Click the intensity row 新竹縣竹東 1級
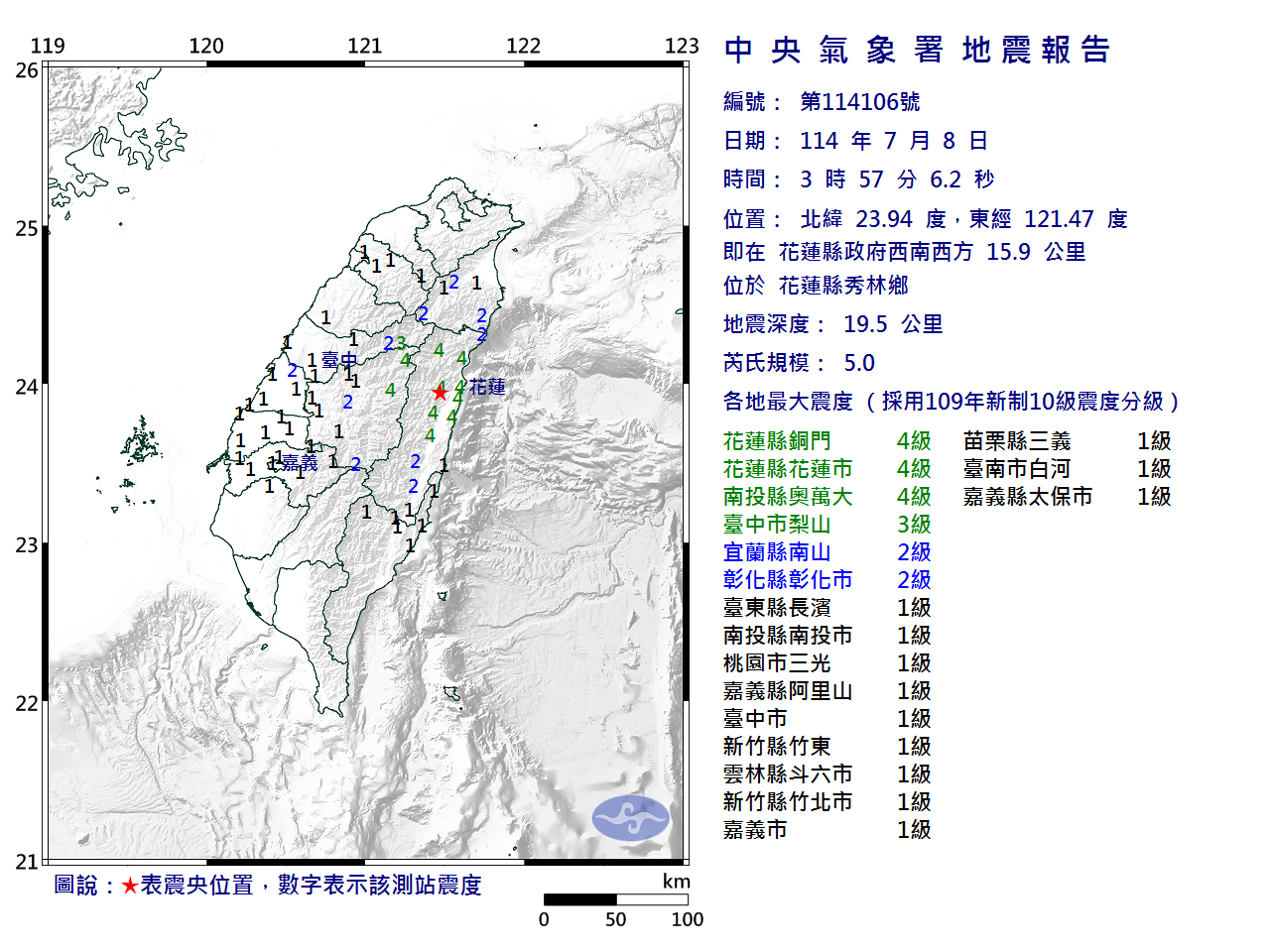 827,747
